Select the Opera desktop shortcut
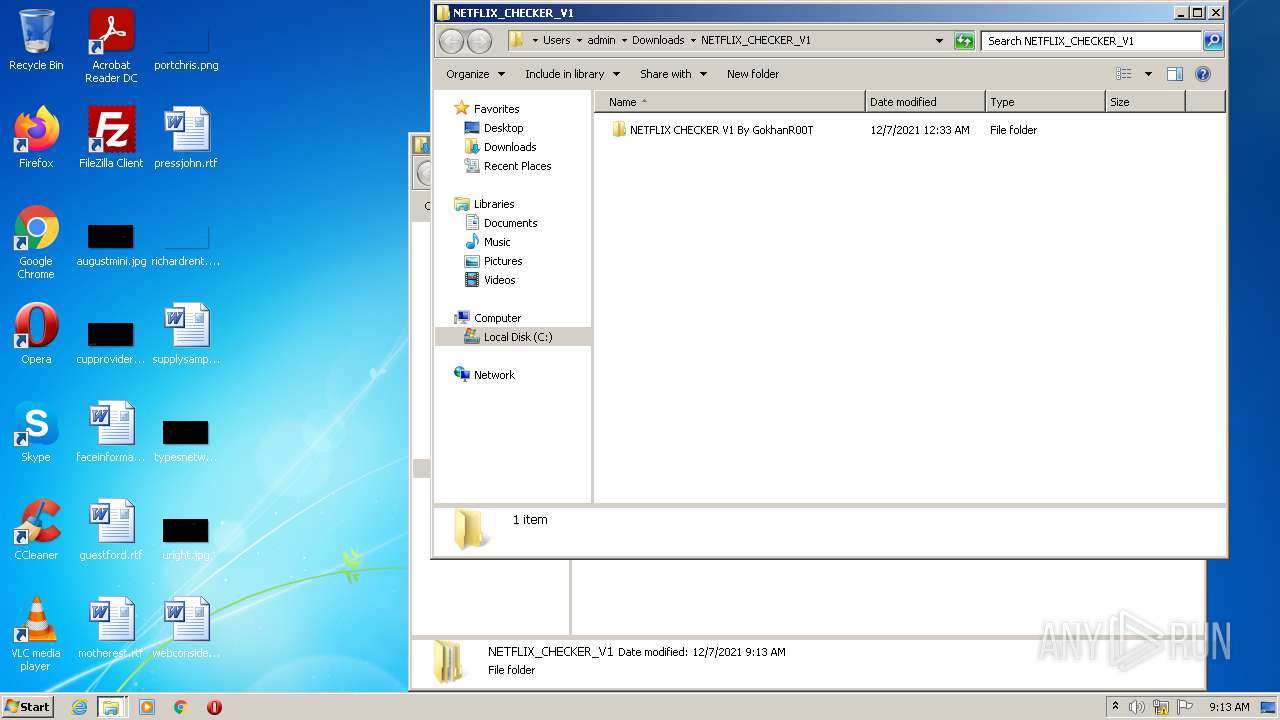 (36, 334)
